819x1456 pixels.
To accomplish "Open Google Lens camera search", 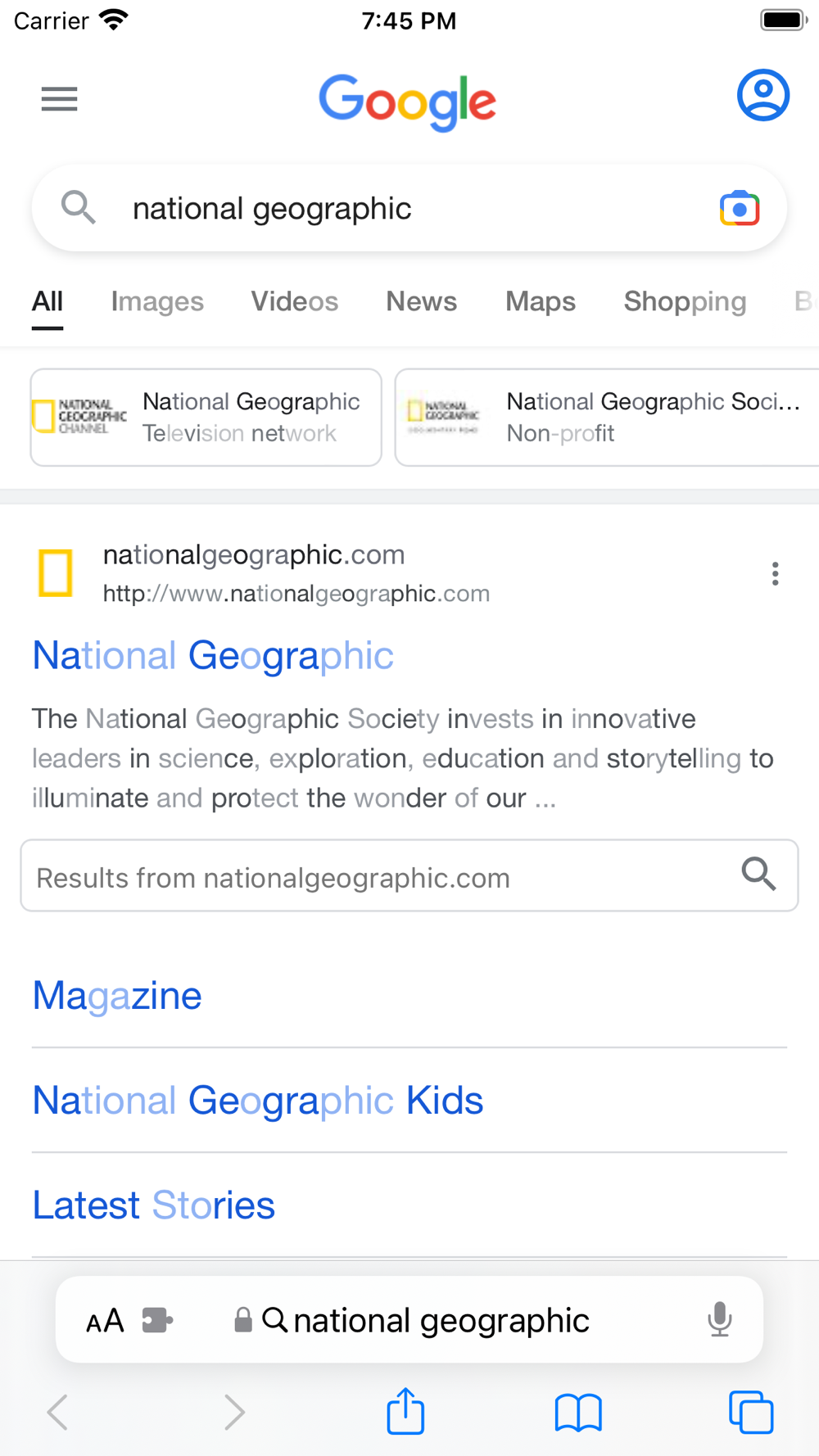I will [x=740, y=209].
